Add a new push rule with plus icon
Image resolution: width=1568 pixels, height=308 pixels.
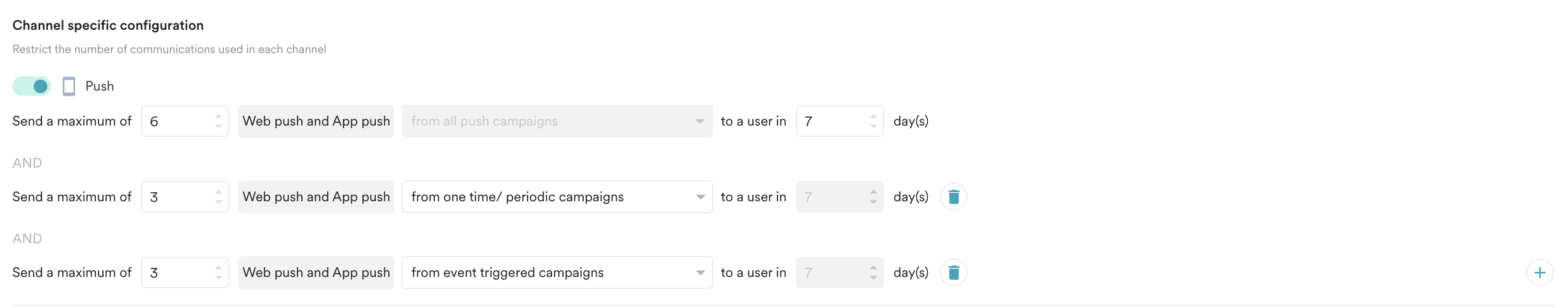(1540, 272)
